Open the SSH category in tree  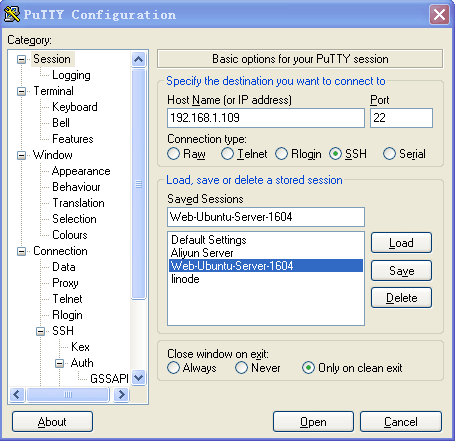(x=63, y=331)
